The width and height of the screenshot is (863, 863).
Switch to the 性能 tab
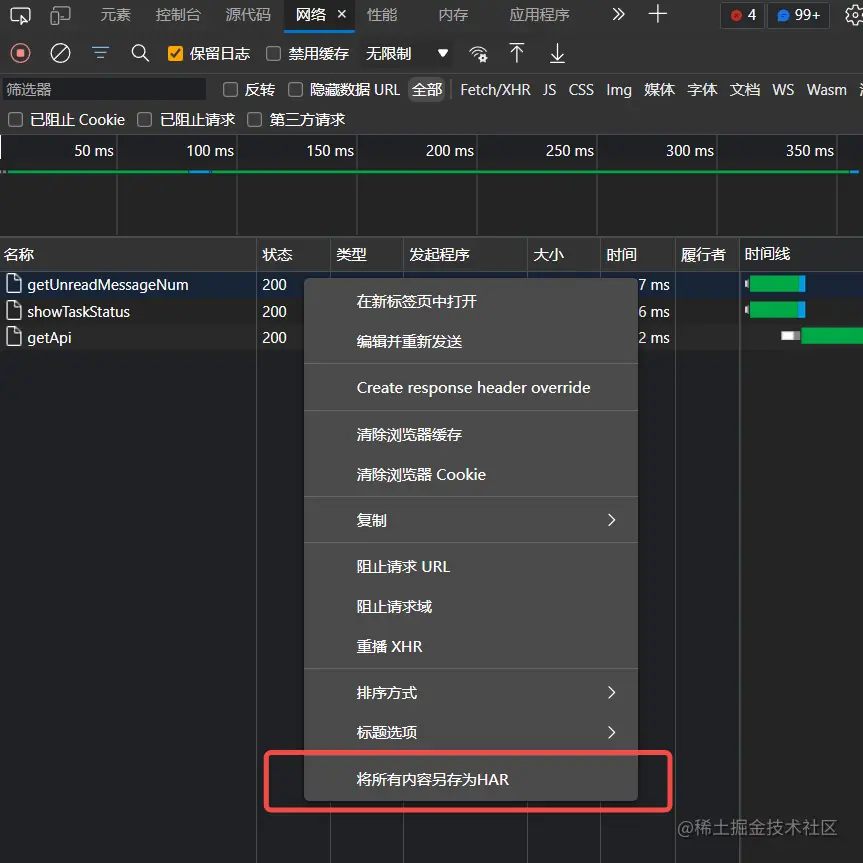tap(382, 15)
